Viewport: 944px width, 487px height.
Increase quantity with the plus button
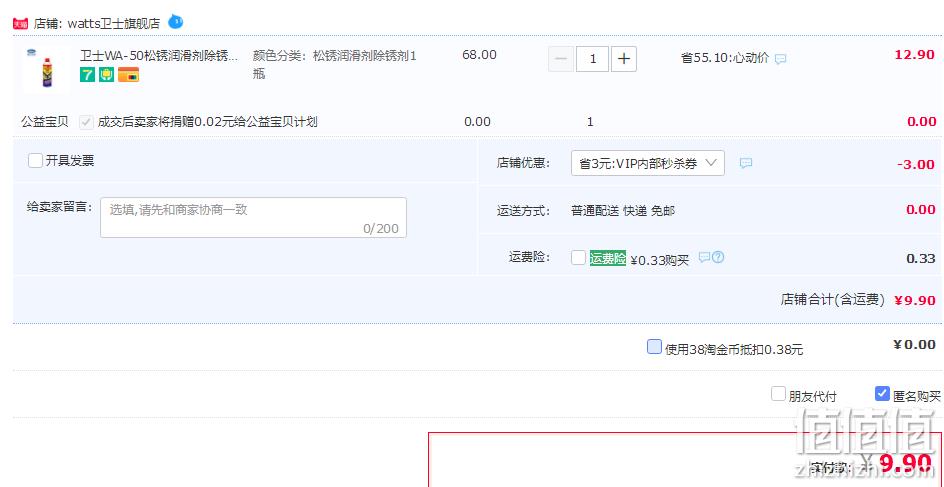coord(624,59)
